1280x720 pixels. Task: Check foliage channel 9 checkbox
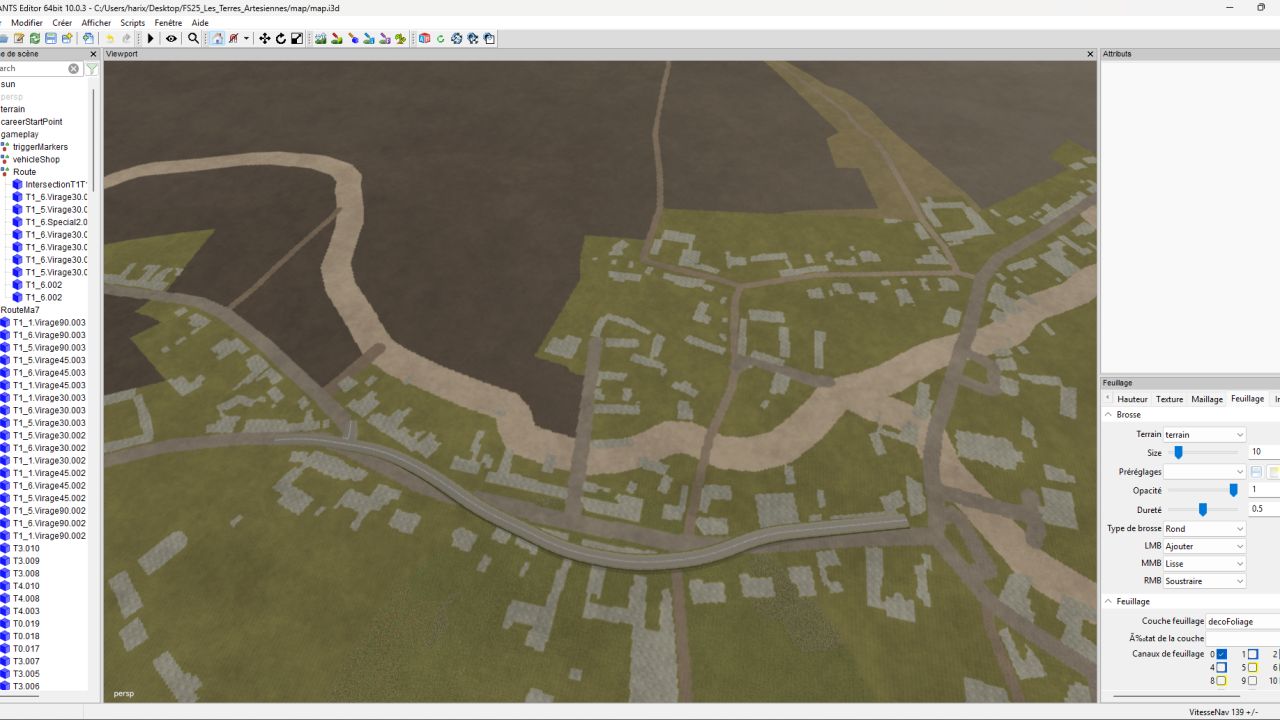pyautogui.click(x=1253, y=681)
